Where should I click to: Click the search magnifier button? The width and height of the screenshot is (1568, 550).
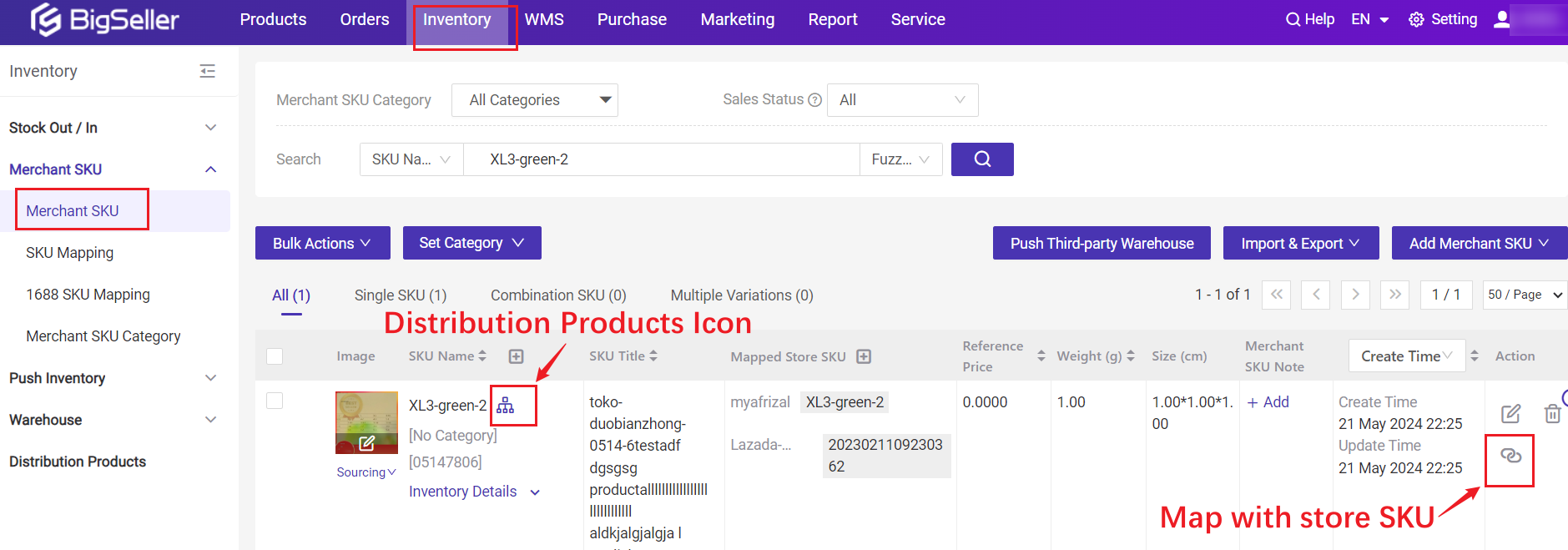[x=982, y=159]
